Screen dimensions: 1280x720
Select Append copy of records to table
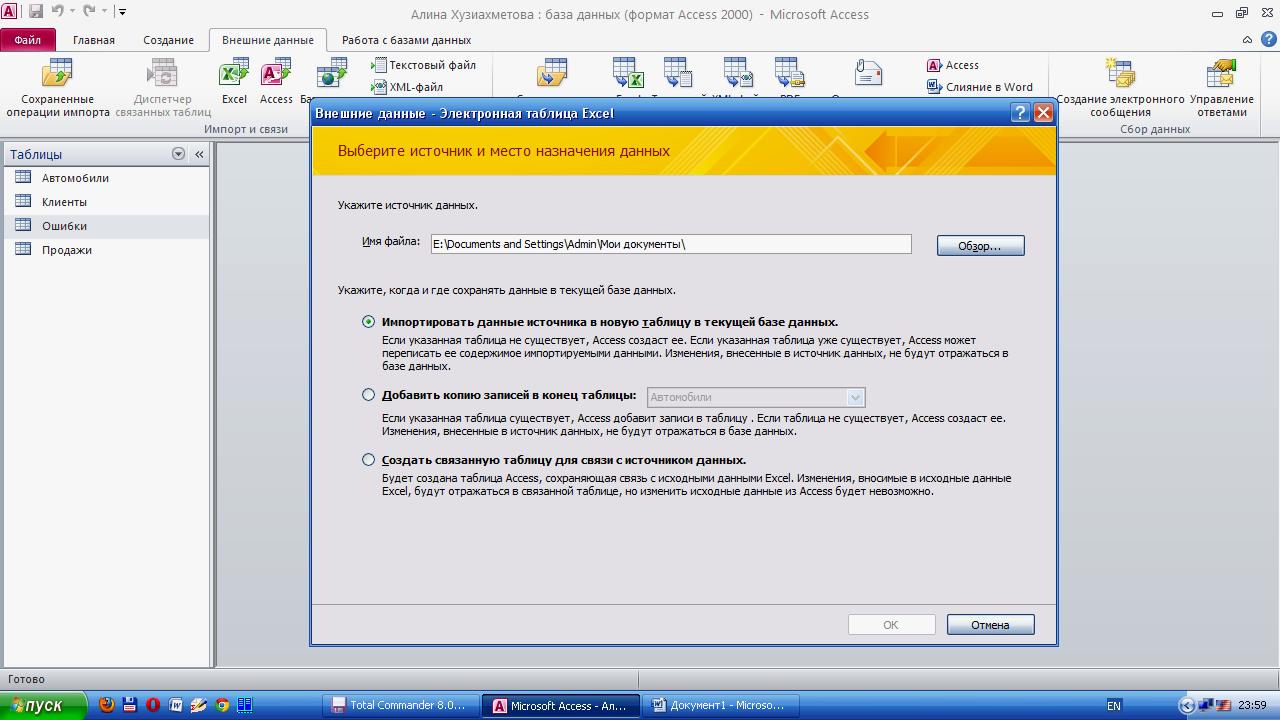point(369,395)
